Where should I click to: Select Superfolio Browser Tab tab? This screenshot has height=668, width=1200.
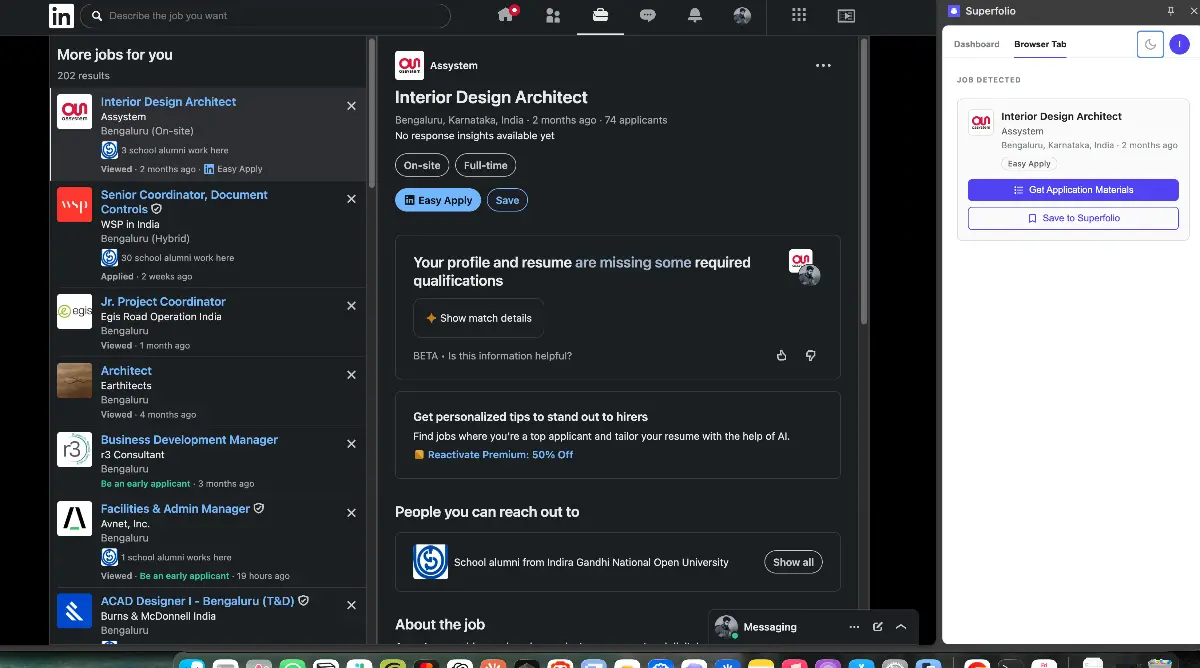1040,44
